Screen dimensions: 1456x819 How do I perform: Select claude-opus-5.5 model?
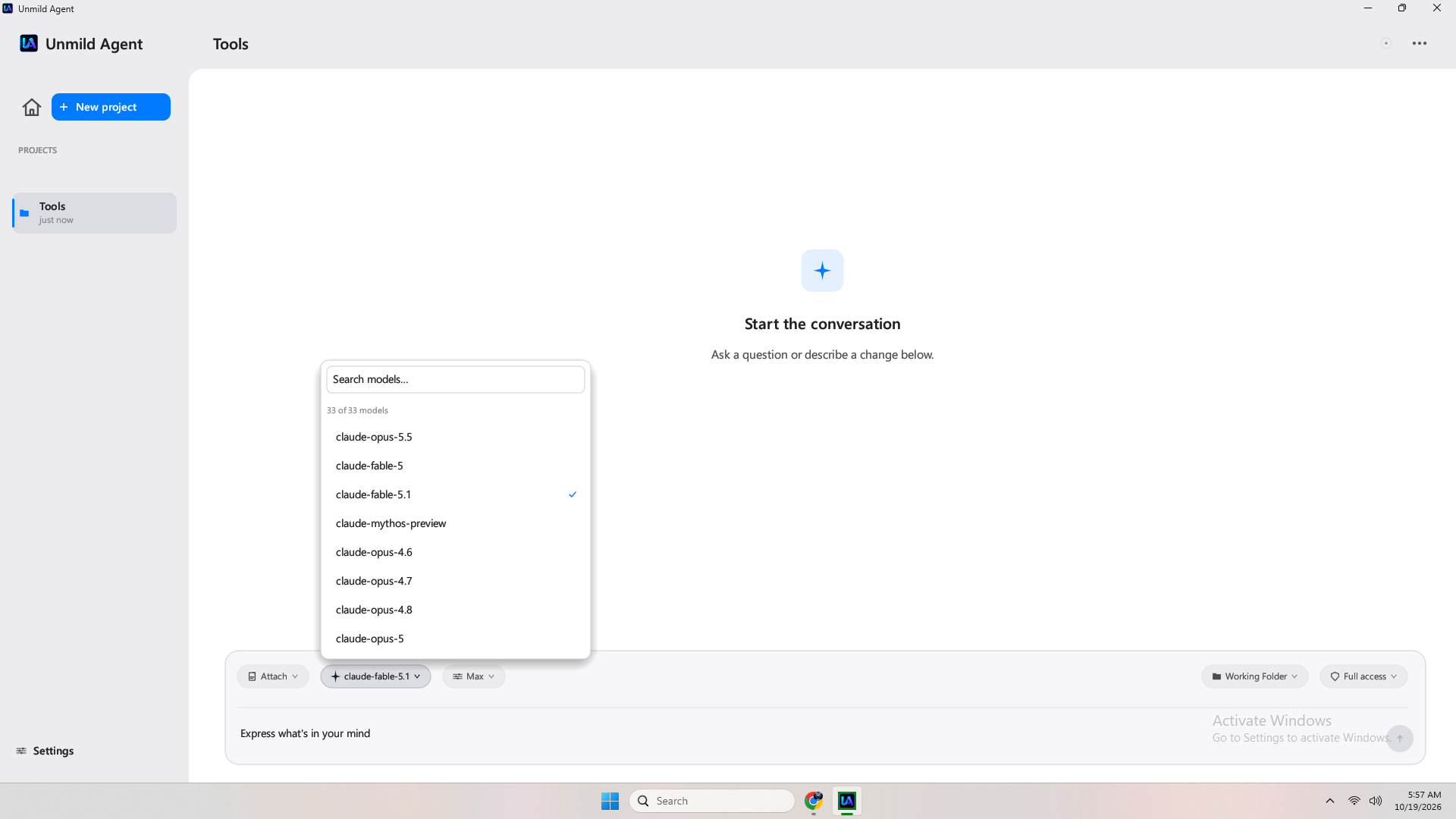[x=456, y=437]
